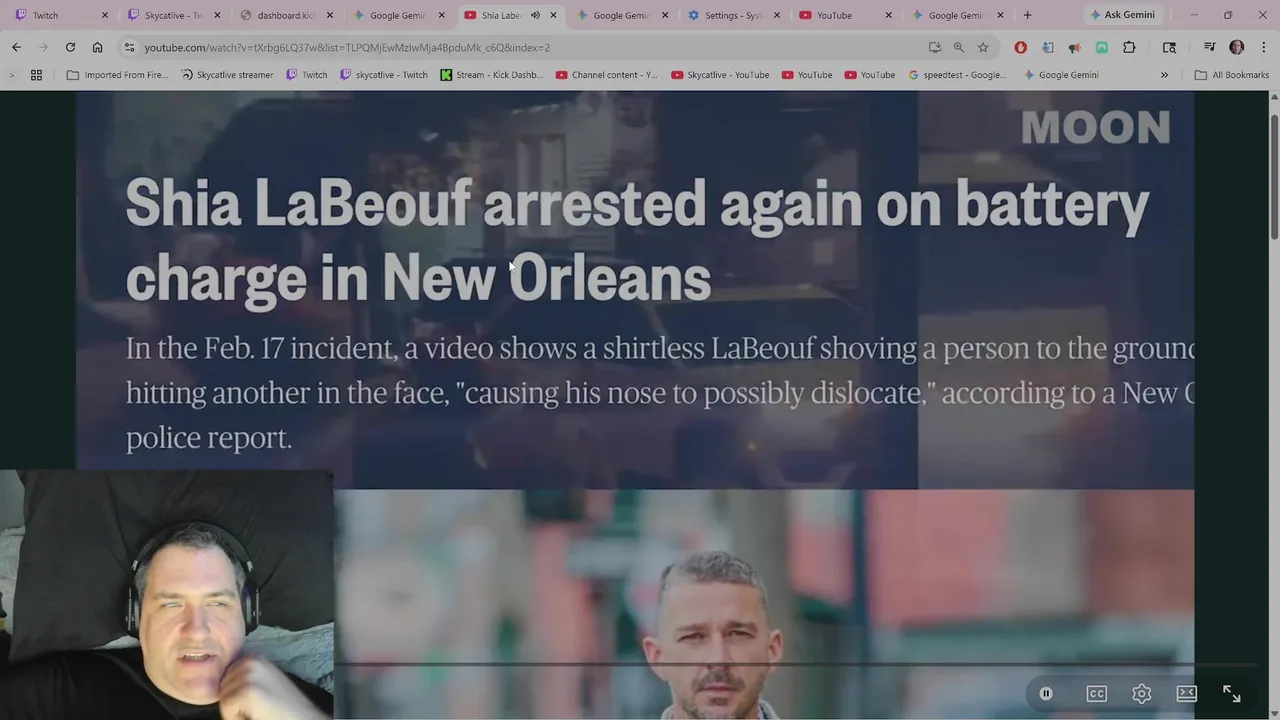Open the All Bookmarks folder
The width and height of the screenshot is (1280, 720).
[1231, 75]
